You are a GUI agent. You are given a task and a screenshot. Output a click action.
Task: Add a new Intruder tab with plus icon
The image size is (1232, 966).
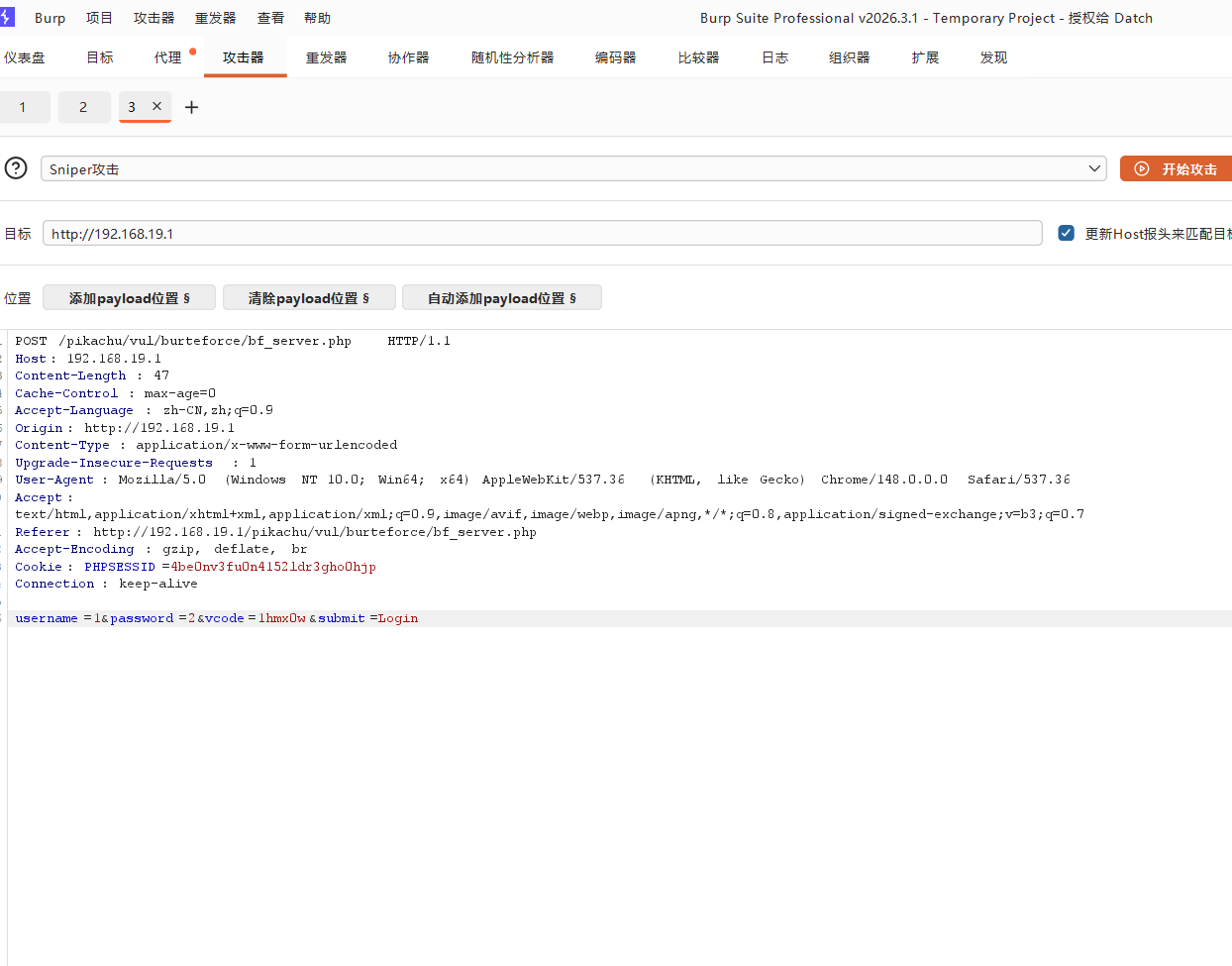click(x=192, y=107)
